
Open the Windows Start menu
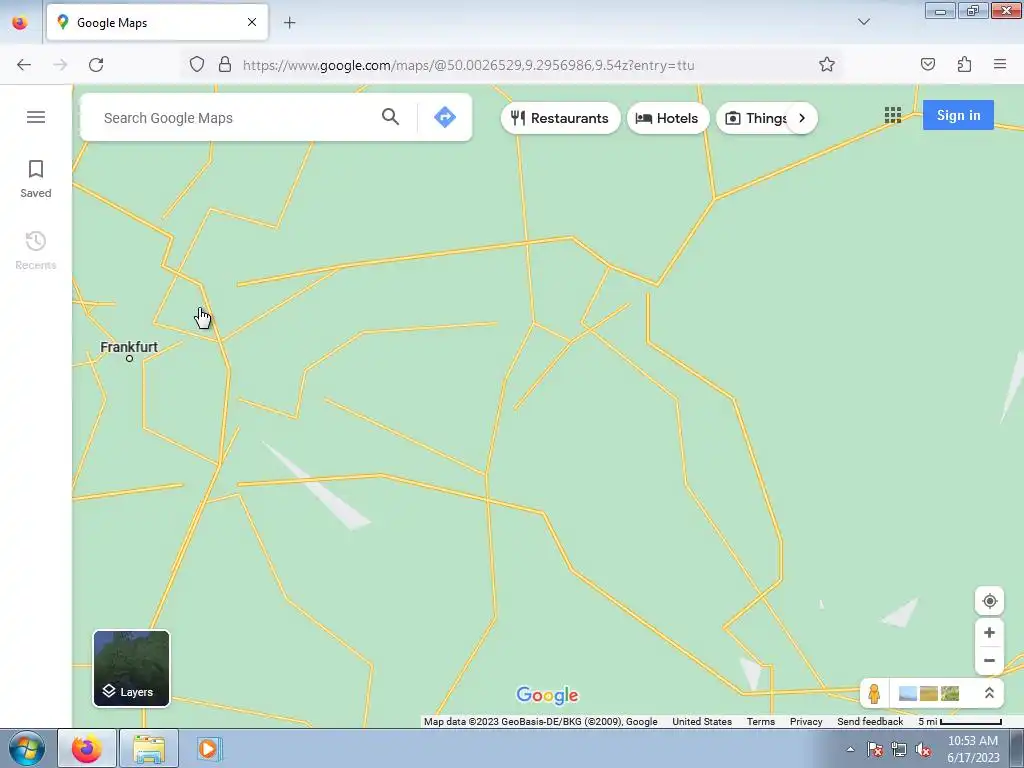tap(27, 748)
